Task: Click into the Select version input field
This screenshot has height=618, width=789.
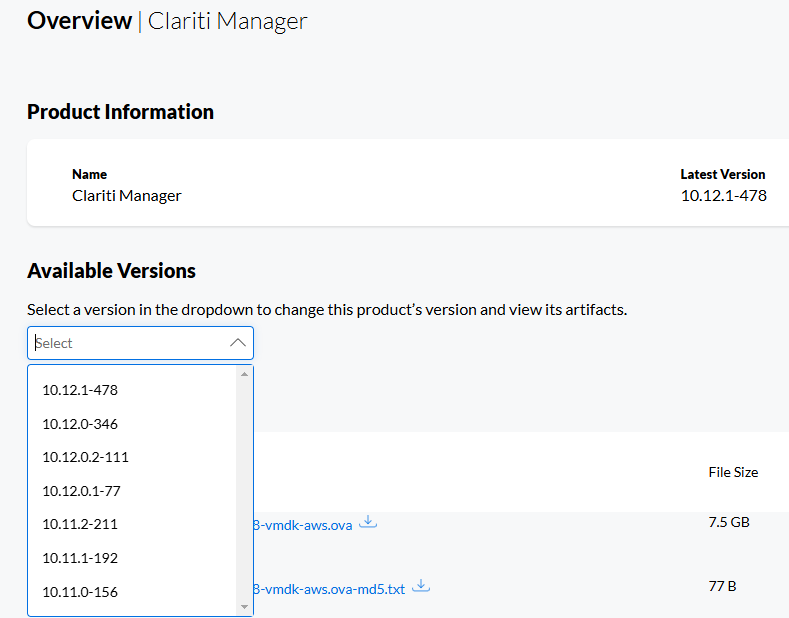Action: 125,343
